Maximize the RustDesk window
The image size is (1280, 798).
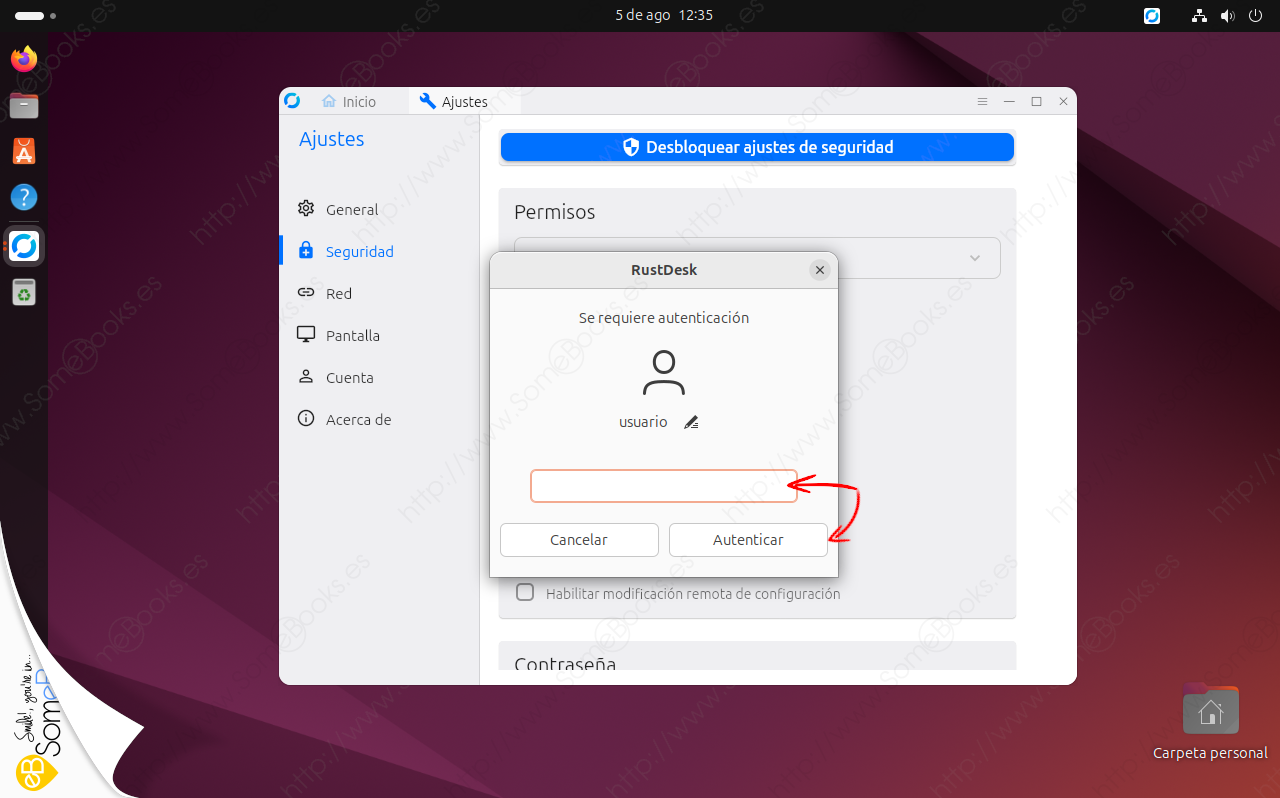tap(1036, 102)
